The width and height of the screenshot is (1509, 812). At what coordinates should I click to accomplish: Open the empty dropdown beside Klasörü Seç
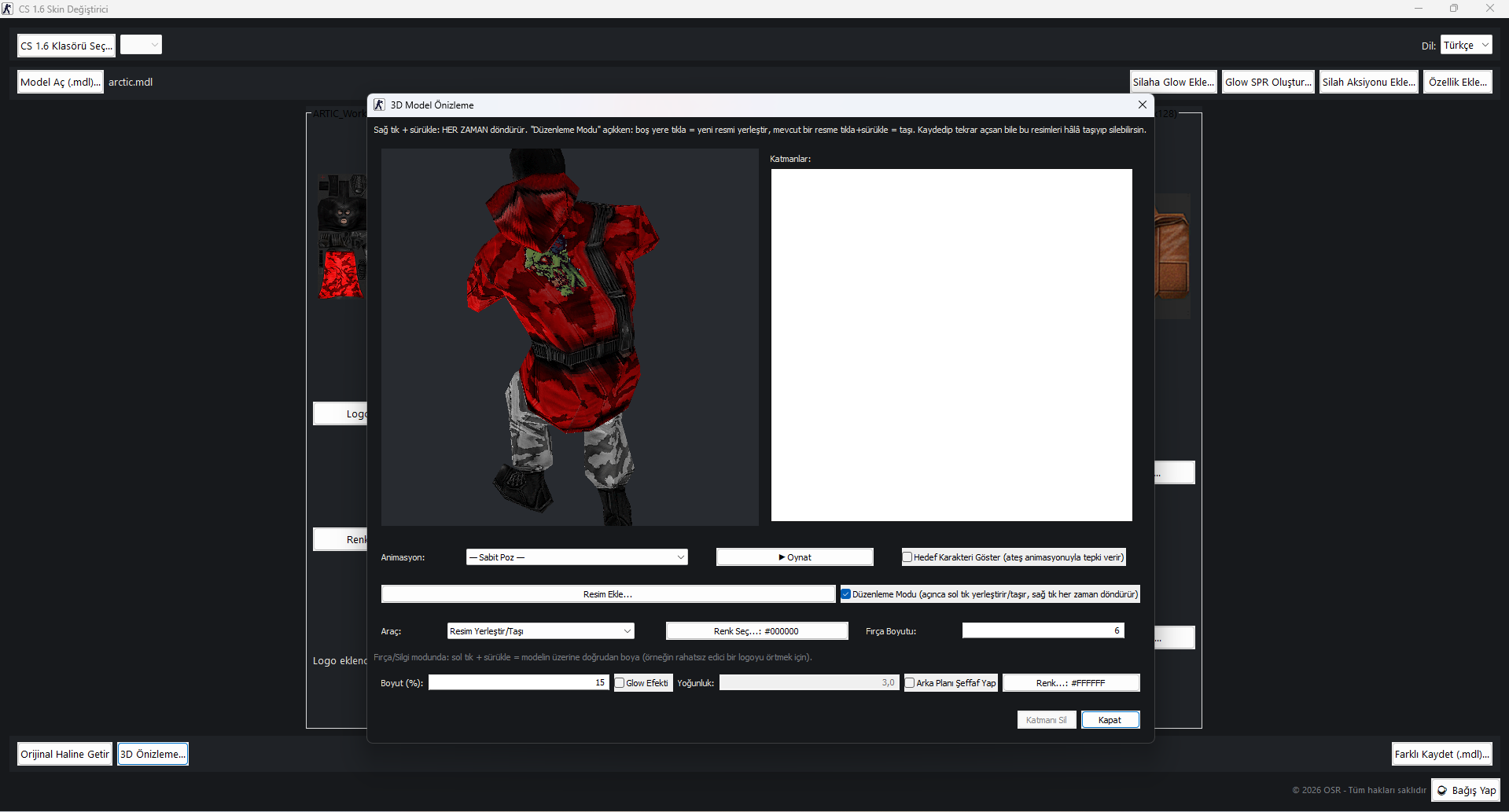(x=142, y=45)
